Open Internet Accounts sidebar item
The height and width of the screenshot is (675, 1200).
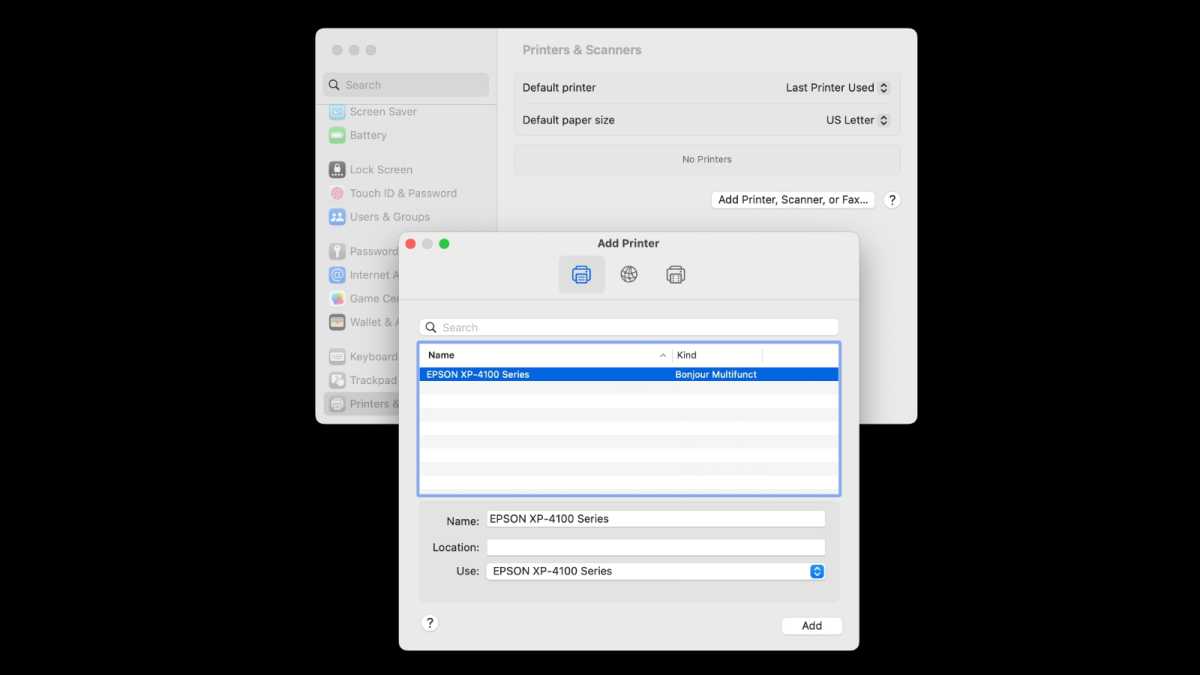pos(362,275)
